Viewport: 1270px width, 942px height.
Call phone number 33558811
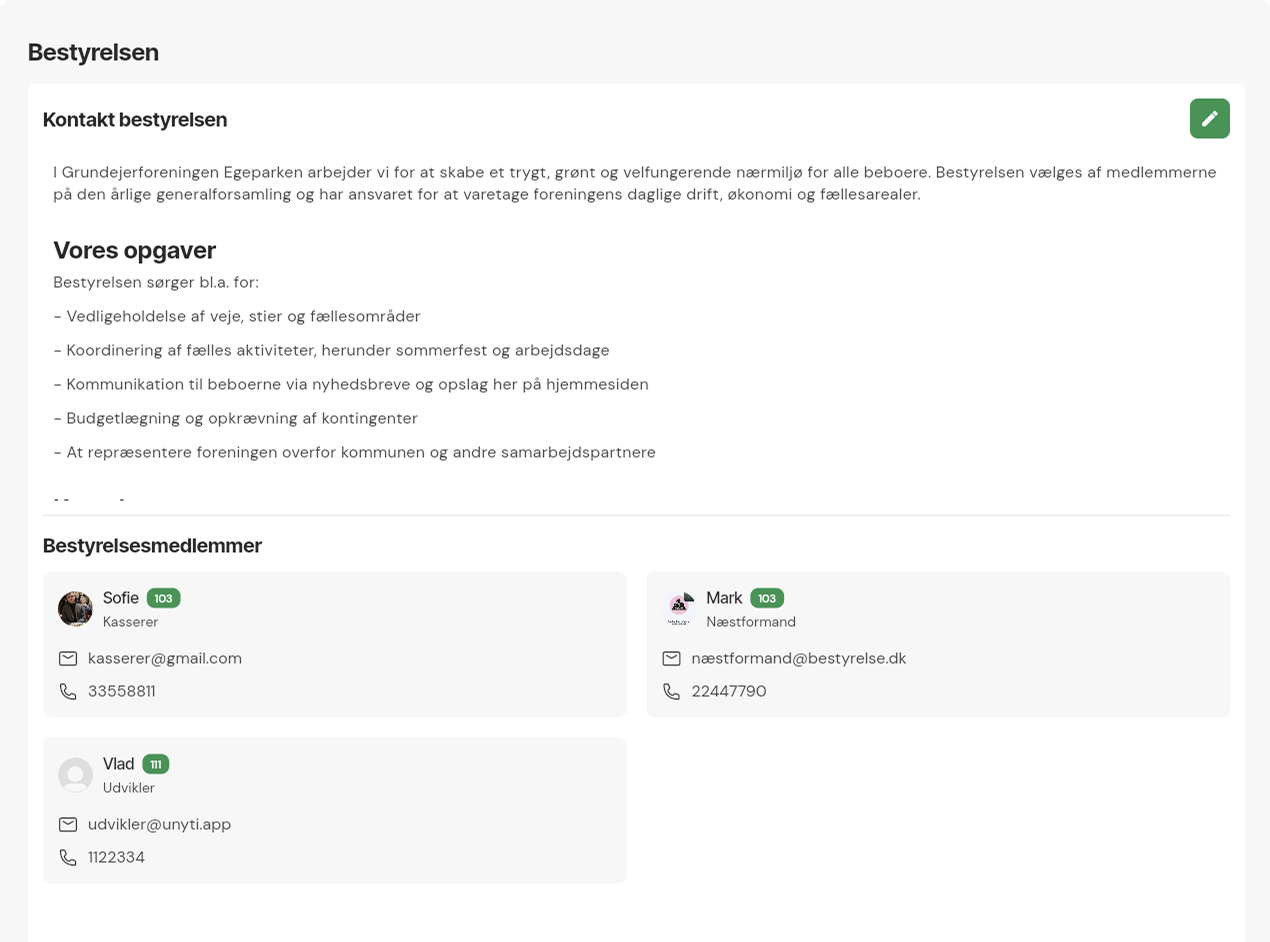coord(121,691)
